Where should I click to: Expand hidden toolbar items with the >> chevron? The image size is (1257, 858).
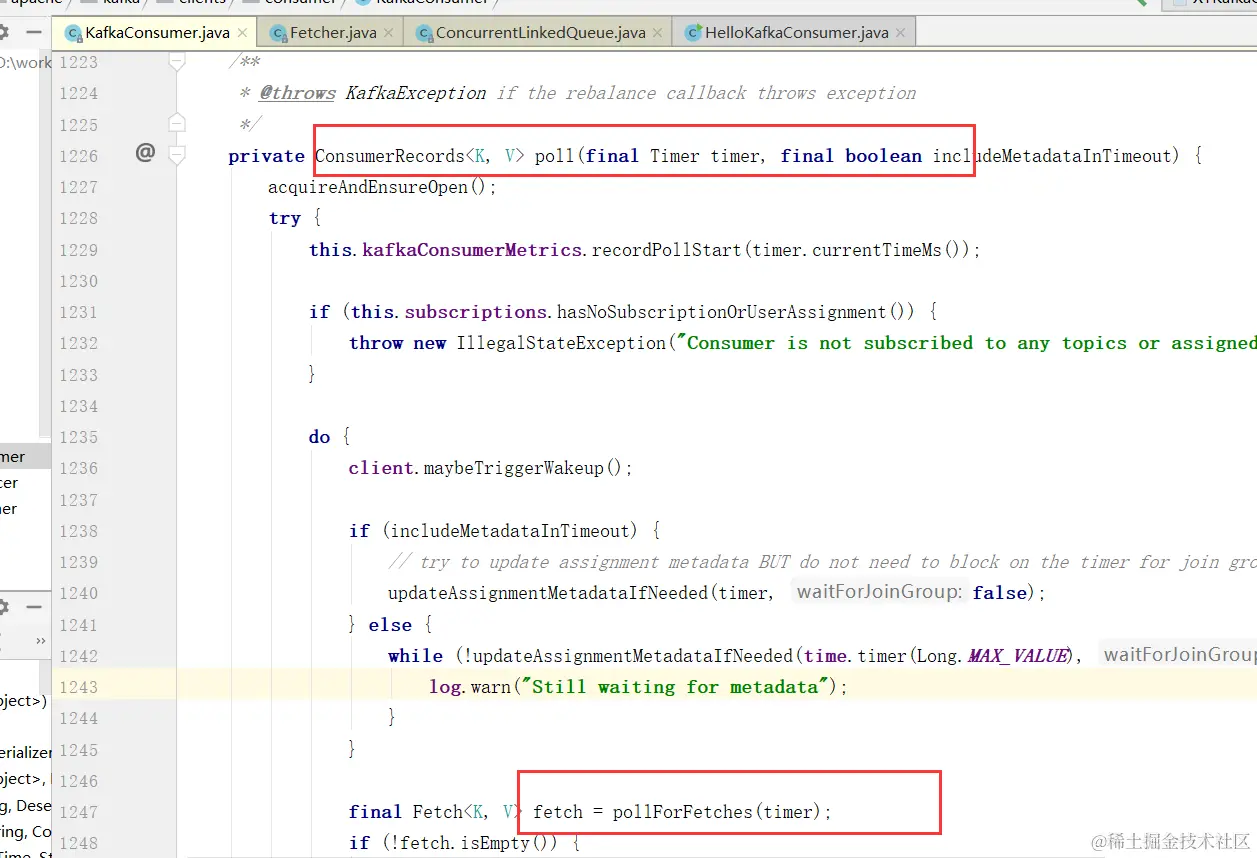tap(41, 640)
